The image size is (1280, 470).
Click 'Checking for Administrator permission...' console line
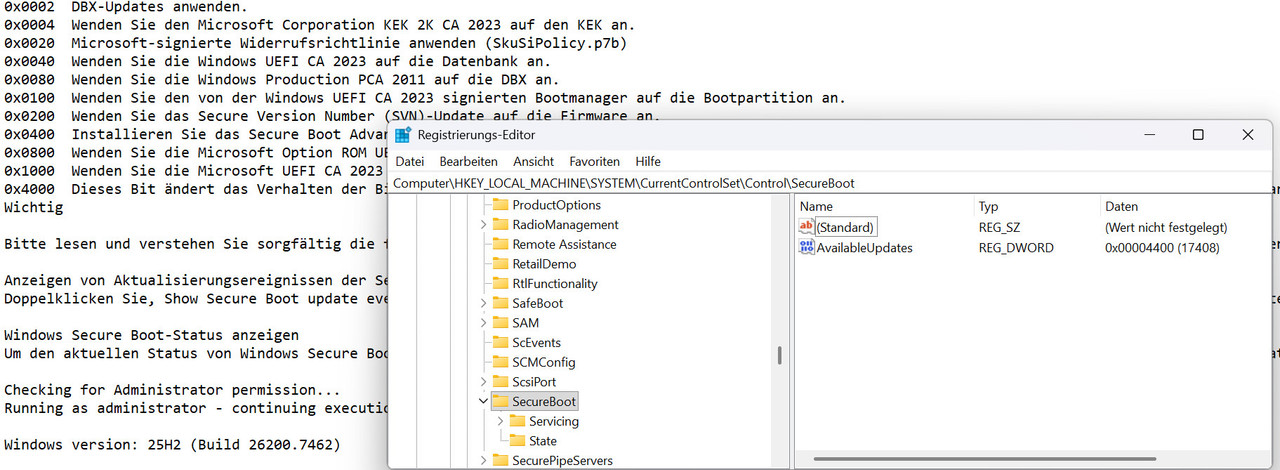[x=172, y=390]
